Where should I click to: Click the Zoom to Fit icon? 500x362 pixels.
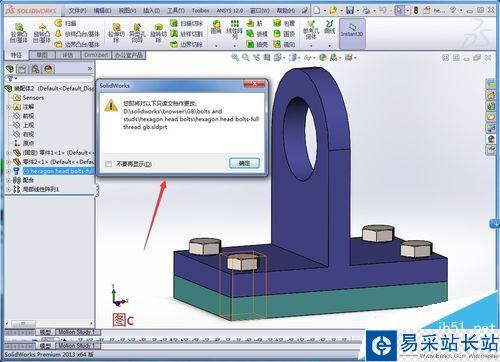[235, 57]
